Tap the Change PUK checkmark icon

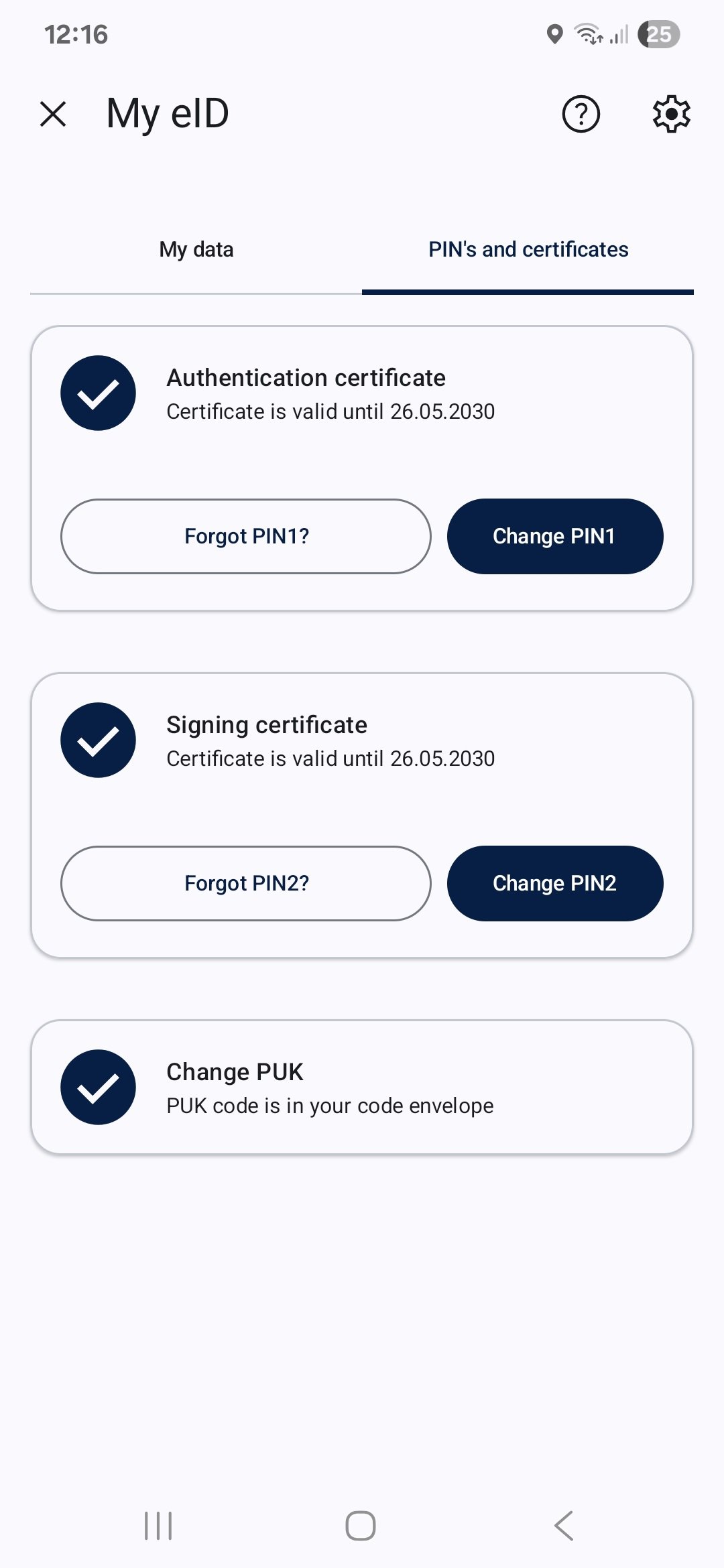[x=98, y=1088]
